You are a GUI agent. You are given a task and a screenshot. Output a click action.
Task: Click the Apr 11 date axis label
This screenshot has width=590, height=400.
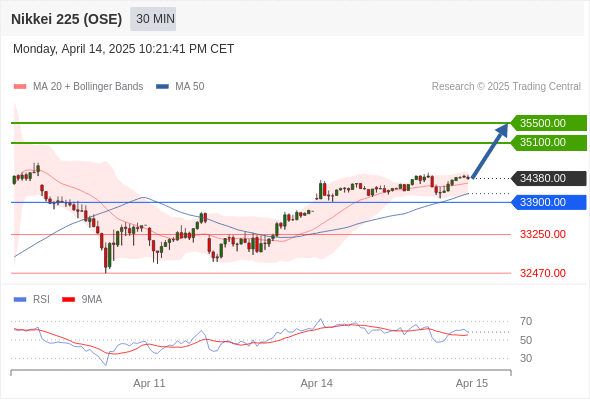(149, 383)
